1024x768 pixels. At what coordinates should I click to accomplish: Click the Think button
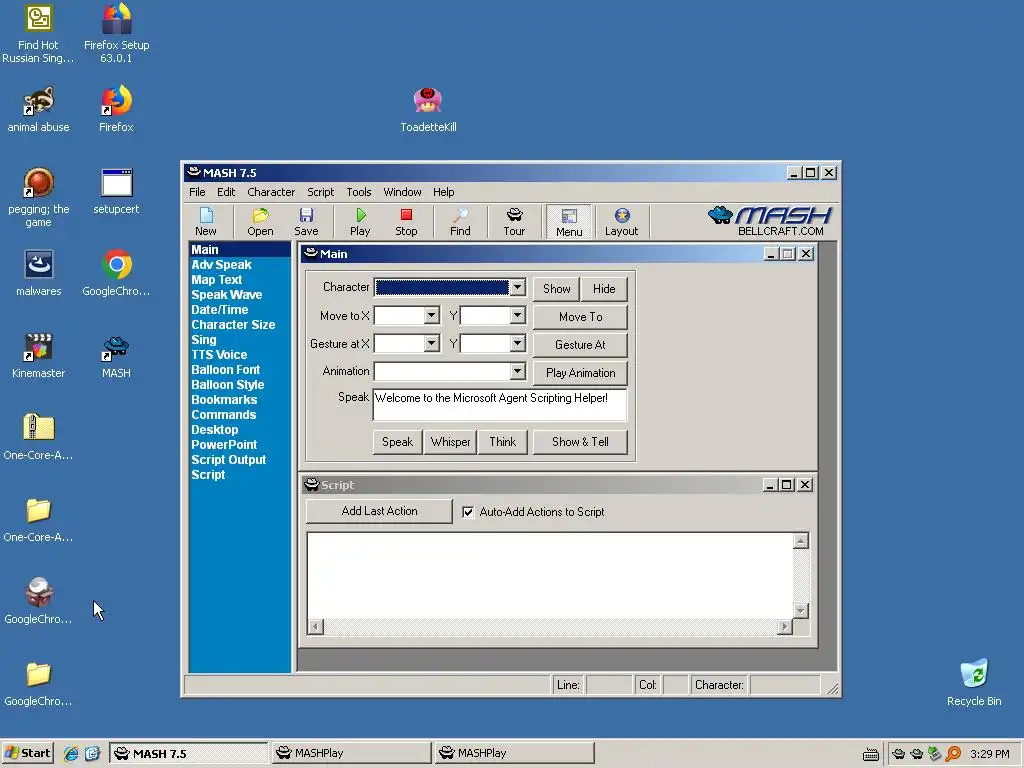(x=502, y=442)
